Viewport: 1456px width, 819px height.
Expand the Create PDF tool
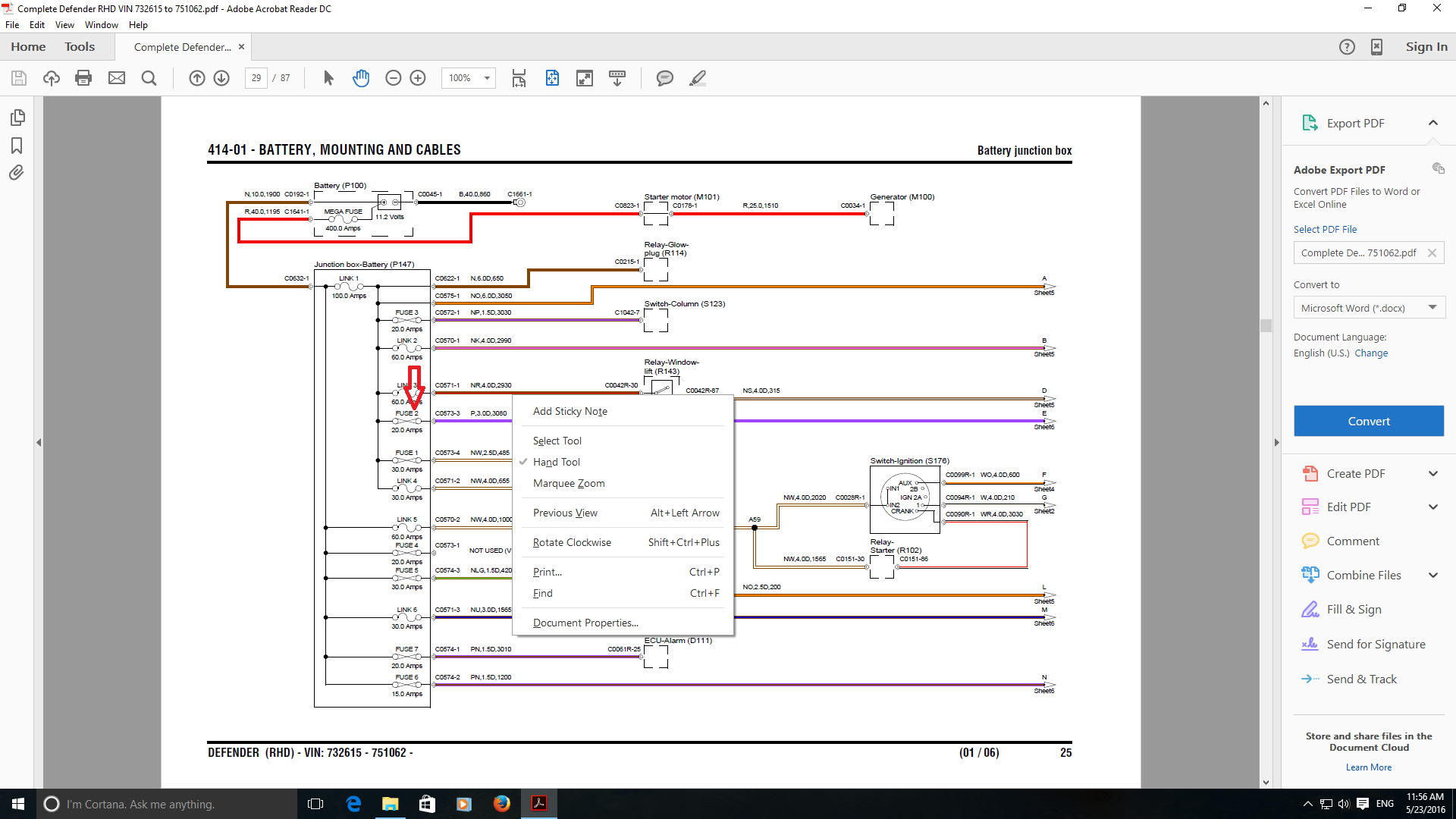coord(1433,474)
